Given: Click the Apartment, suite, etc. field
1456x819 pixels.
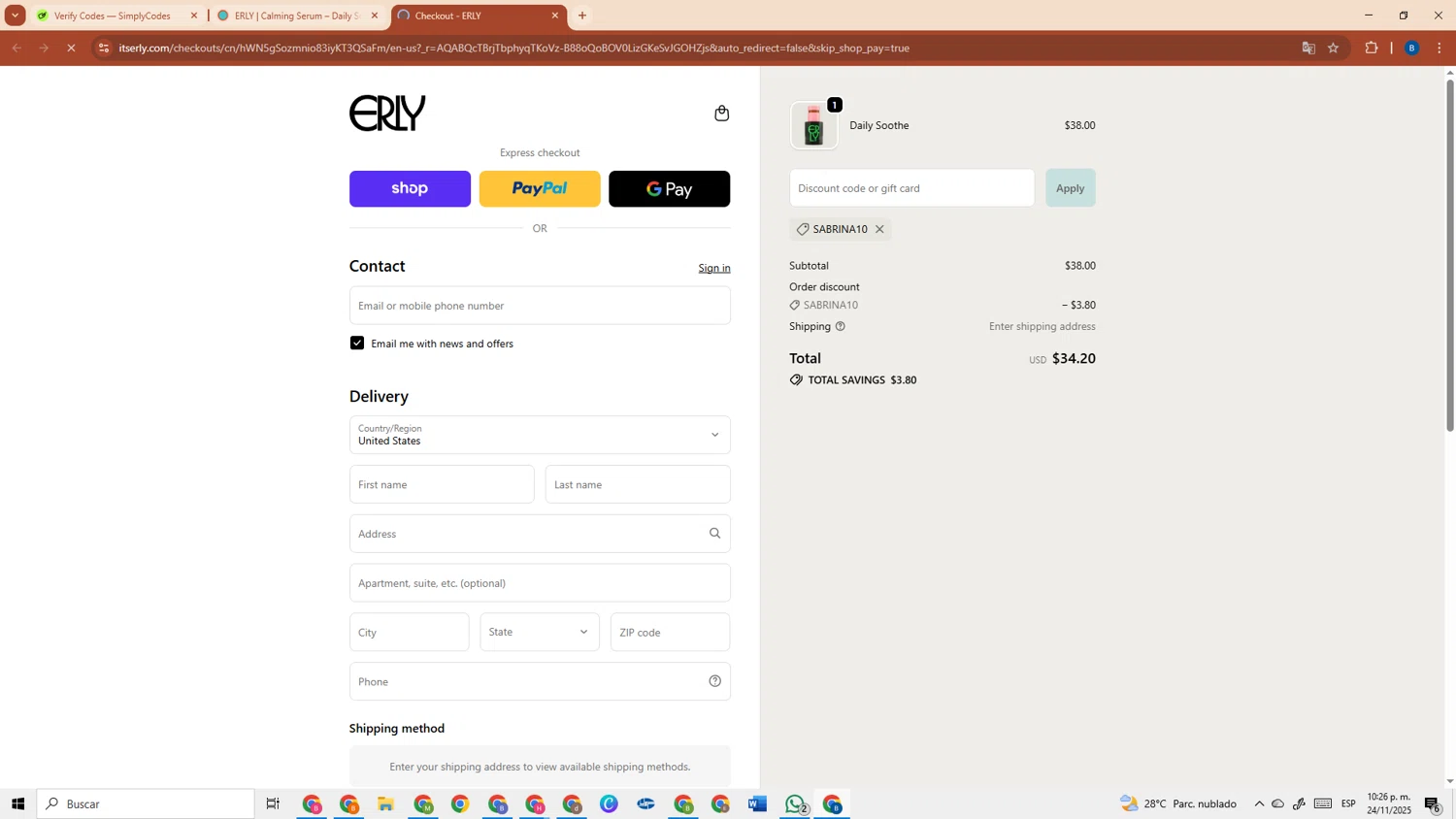Looking at the screenshot, I should click(540, 583).
